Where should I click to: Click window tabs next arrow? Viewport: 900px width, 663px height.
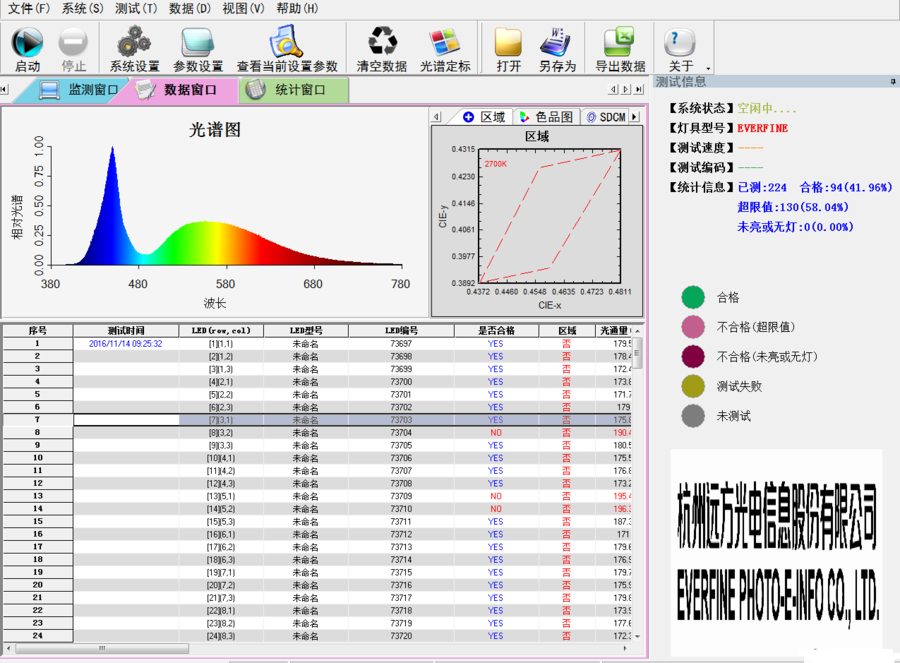(626, 90)
